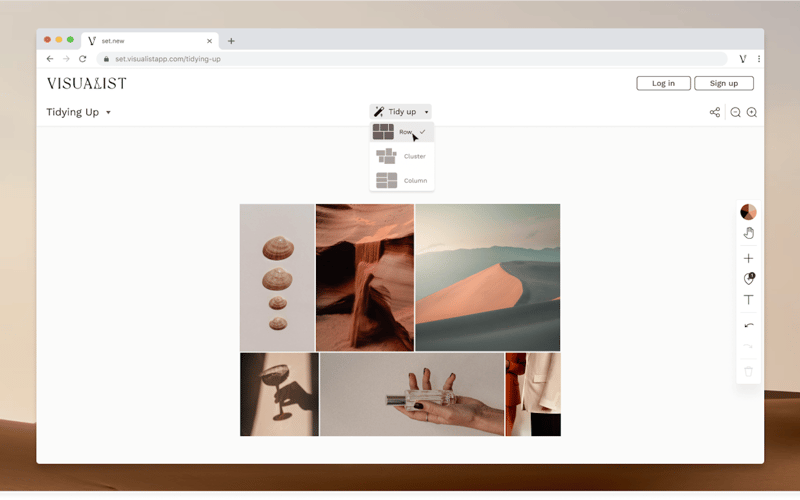Open the tag sticker icon with badge
Viewport: 800px width, 500px height.
748,279
